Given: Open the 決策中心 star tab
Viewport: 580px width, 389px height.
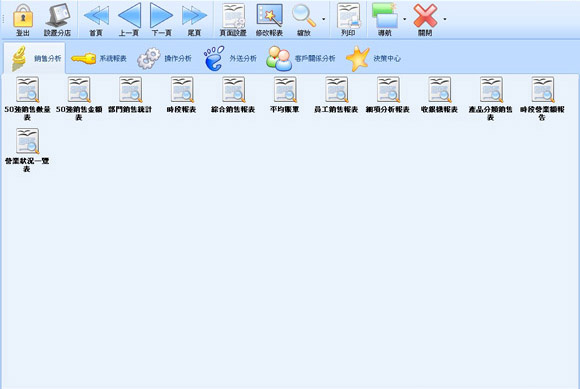Looking at the screenshot, I should click(x=373, y=58).
